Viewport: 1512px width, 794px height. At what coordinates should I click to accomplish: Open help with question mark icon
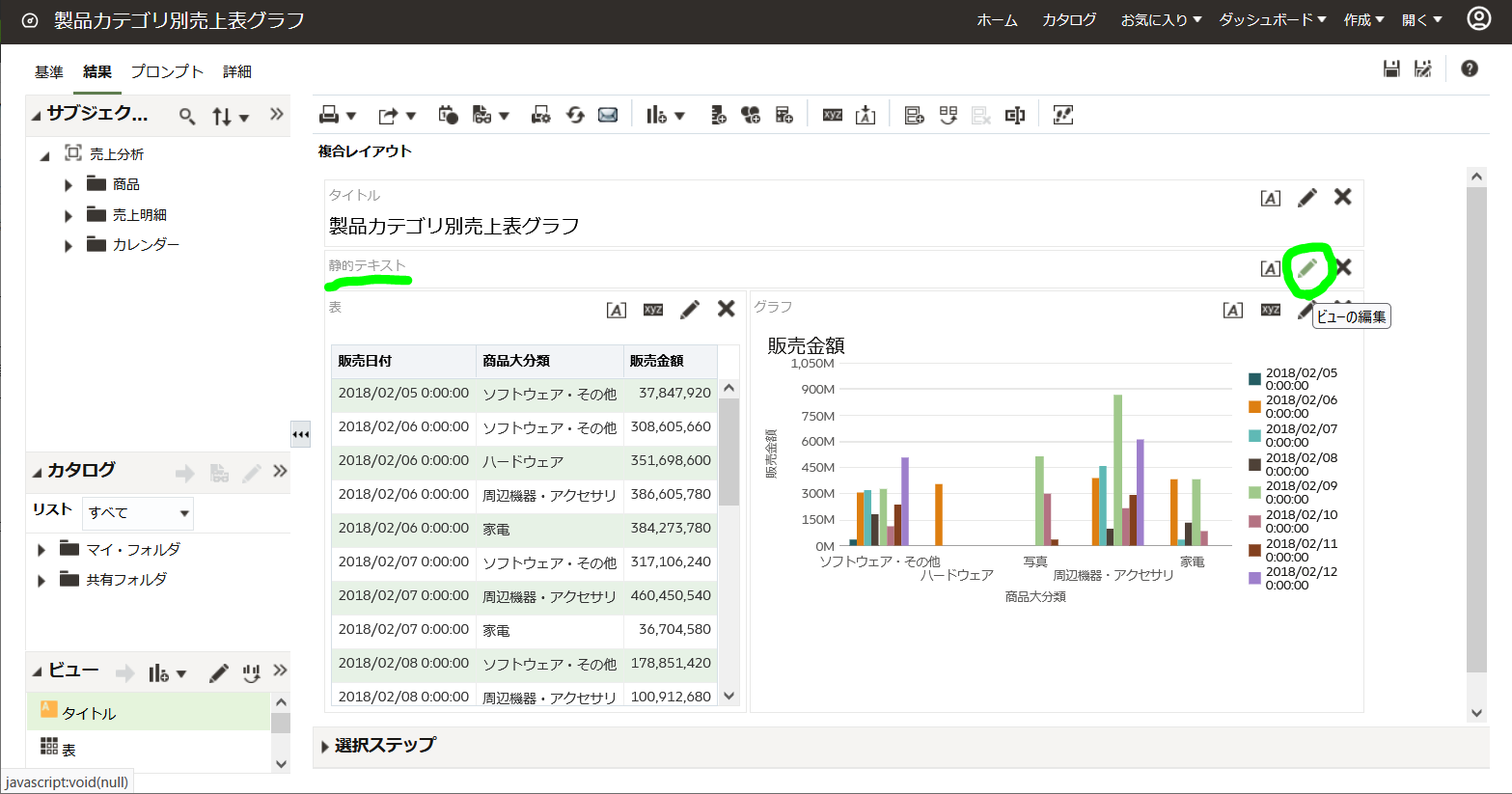tap(1470, 68)
